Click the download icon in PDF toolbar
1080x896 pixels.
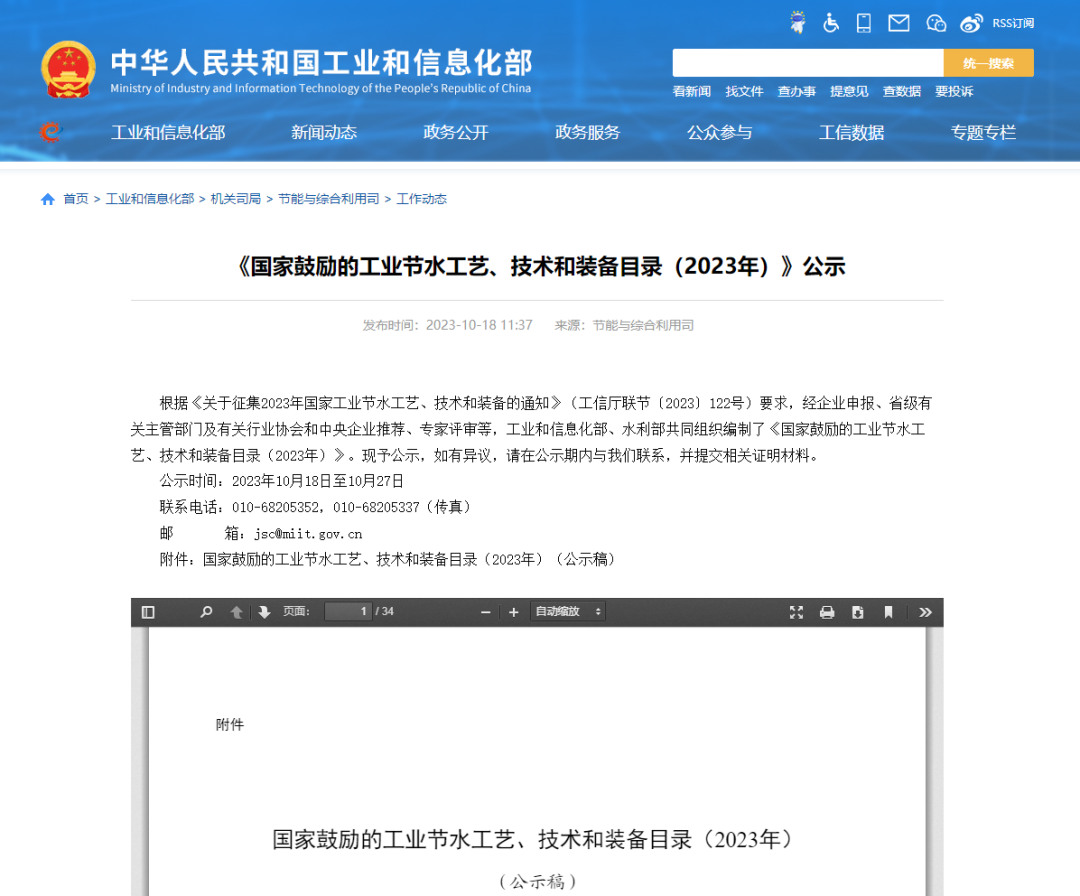click(x=856, y=611)
